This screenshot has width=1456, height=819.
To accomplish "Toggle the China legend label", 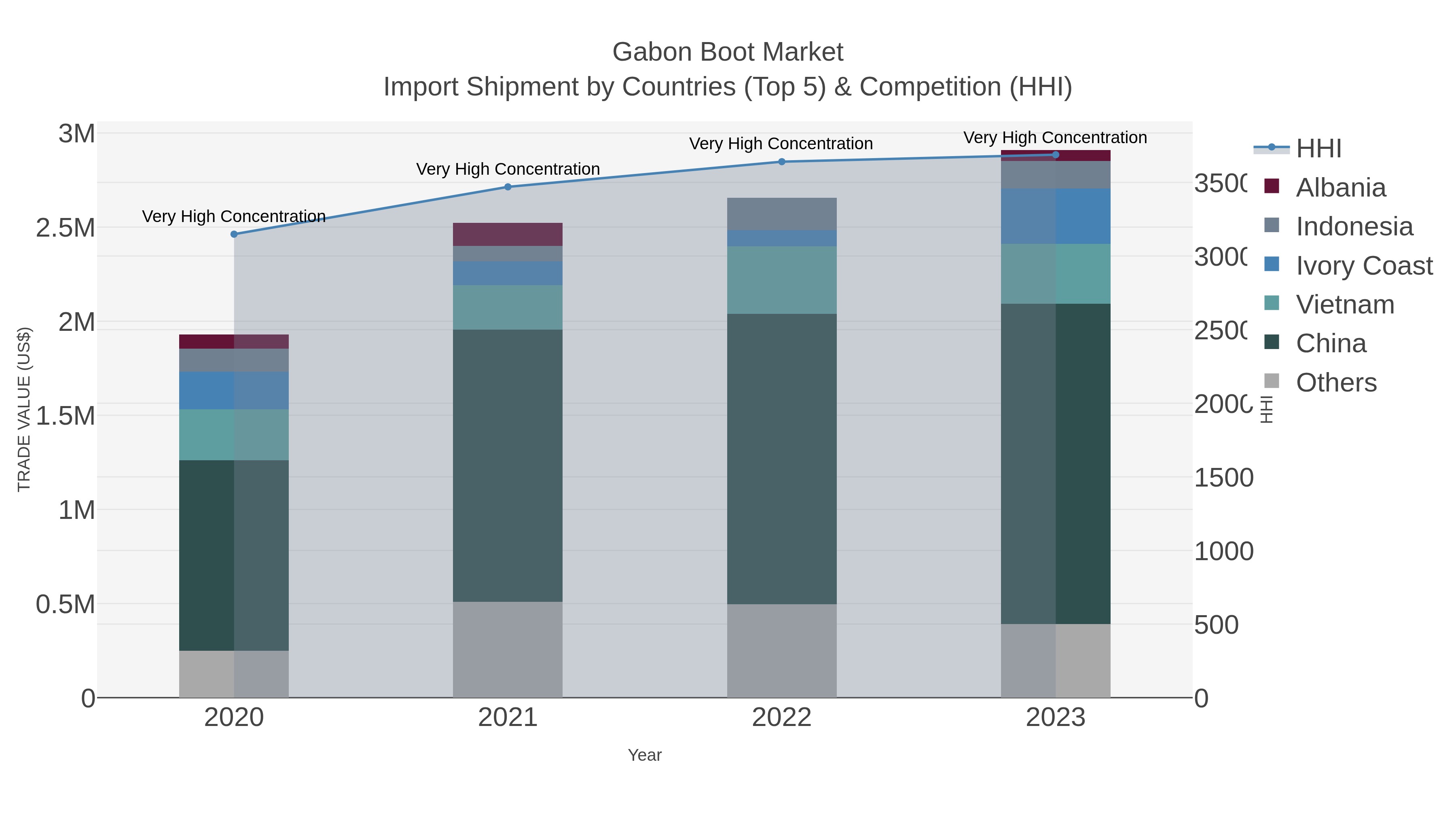I will click(1331, 344).
